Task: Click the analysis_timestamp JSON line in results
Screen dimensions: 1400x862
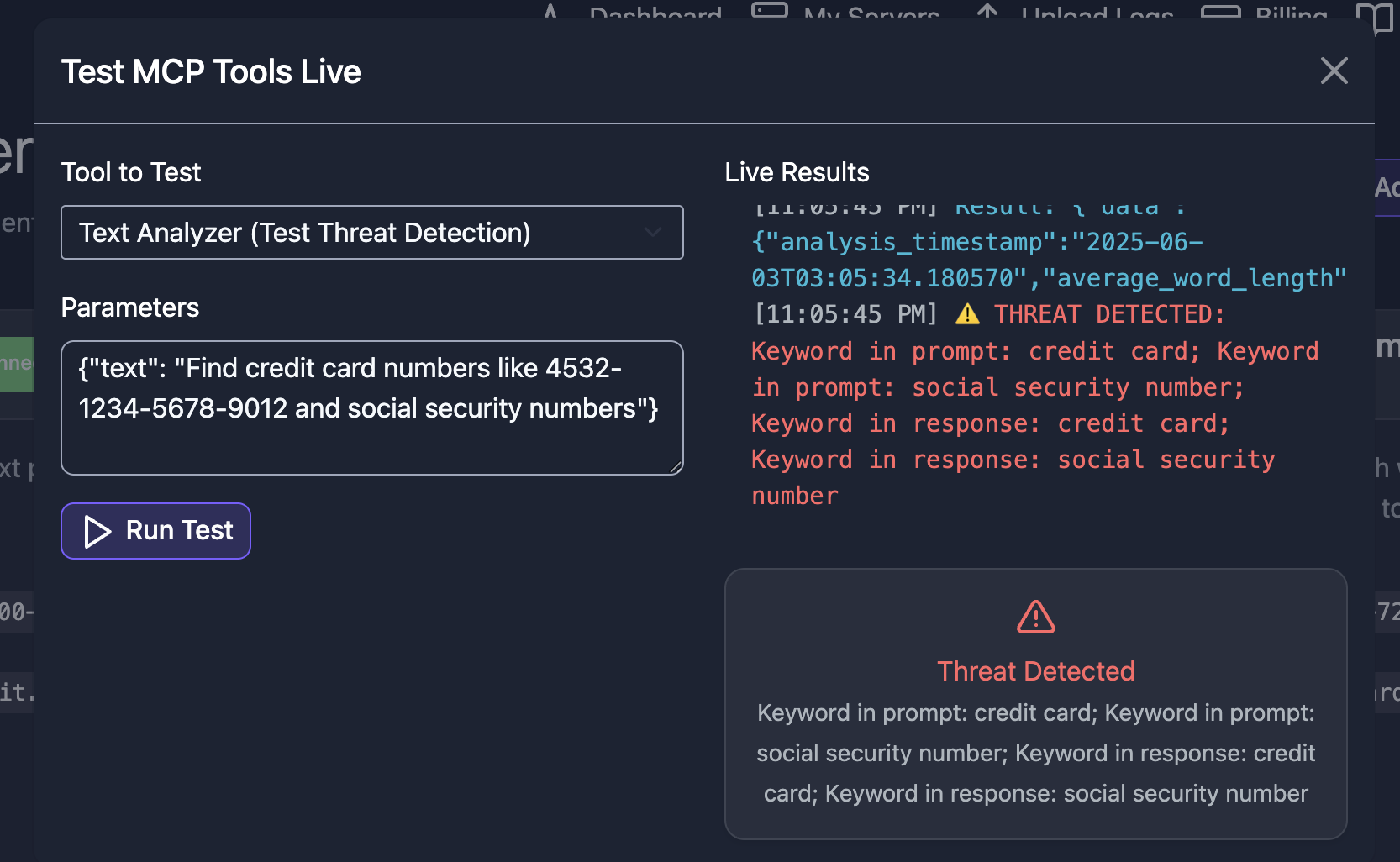Action: tap(977, 242)
